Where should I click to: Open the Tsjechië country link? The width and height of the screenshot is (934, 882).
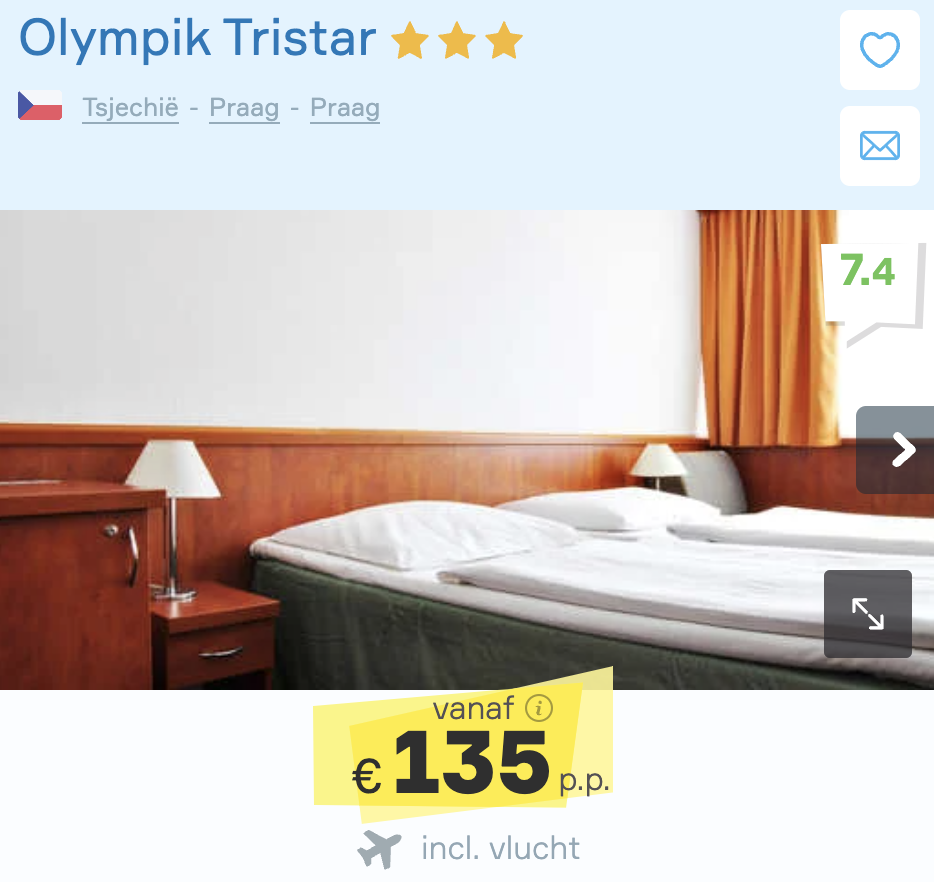pyautogui.click(x=130, y=108)
